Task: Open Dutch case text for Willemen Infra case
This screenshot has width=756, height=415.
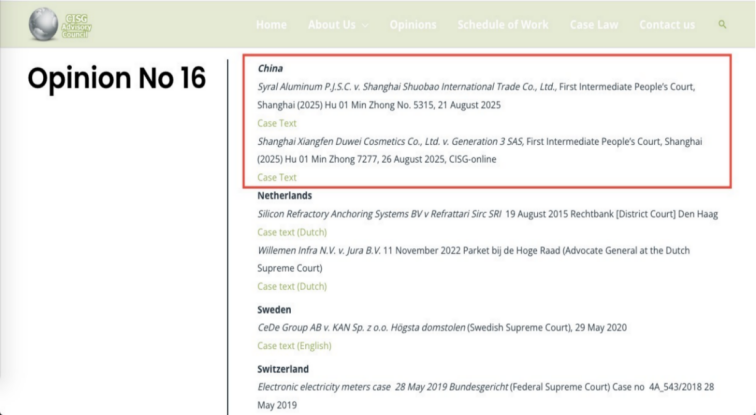Action: 292,286
